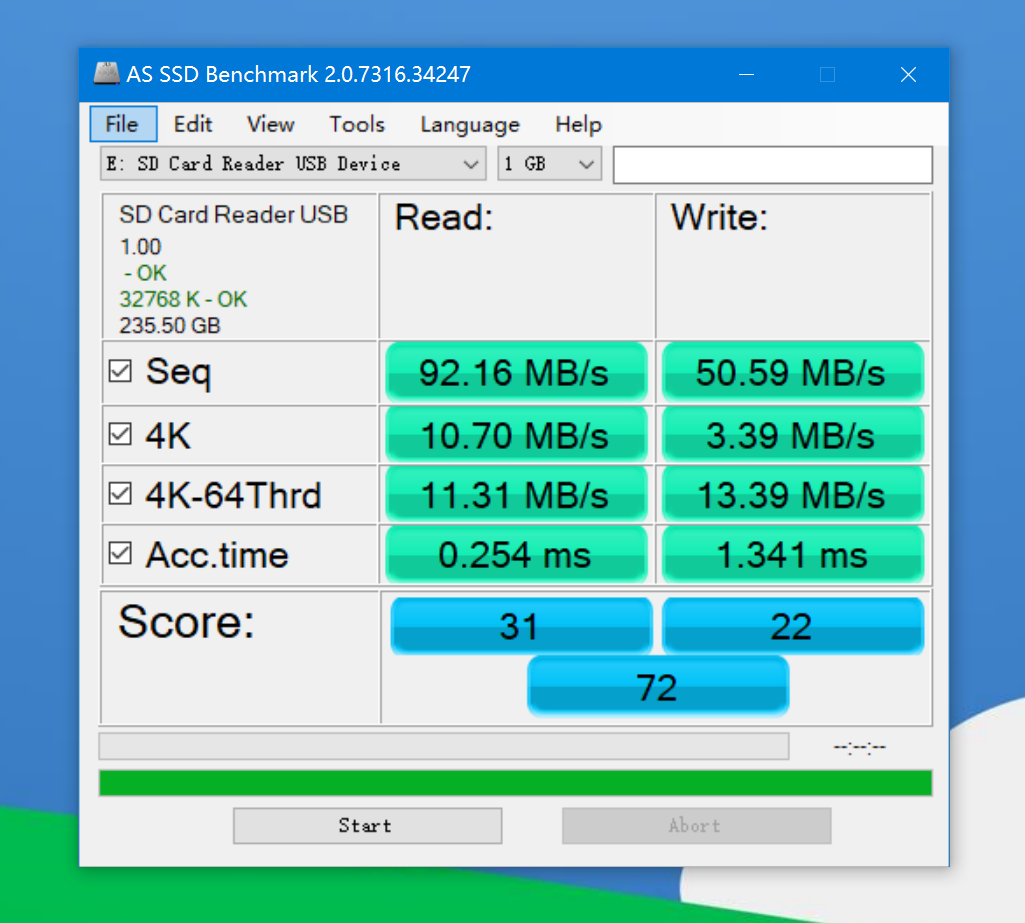Click the green overall progress bar
Screen dimensions: 1025x923
point(515,782)
